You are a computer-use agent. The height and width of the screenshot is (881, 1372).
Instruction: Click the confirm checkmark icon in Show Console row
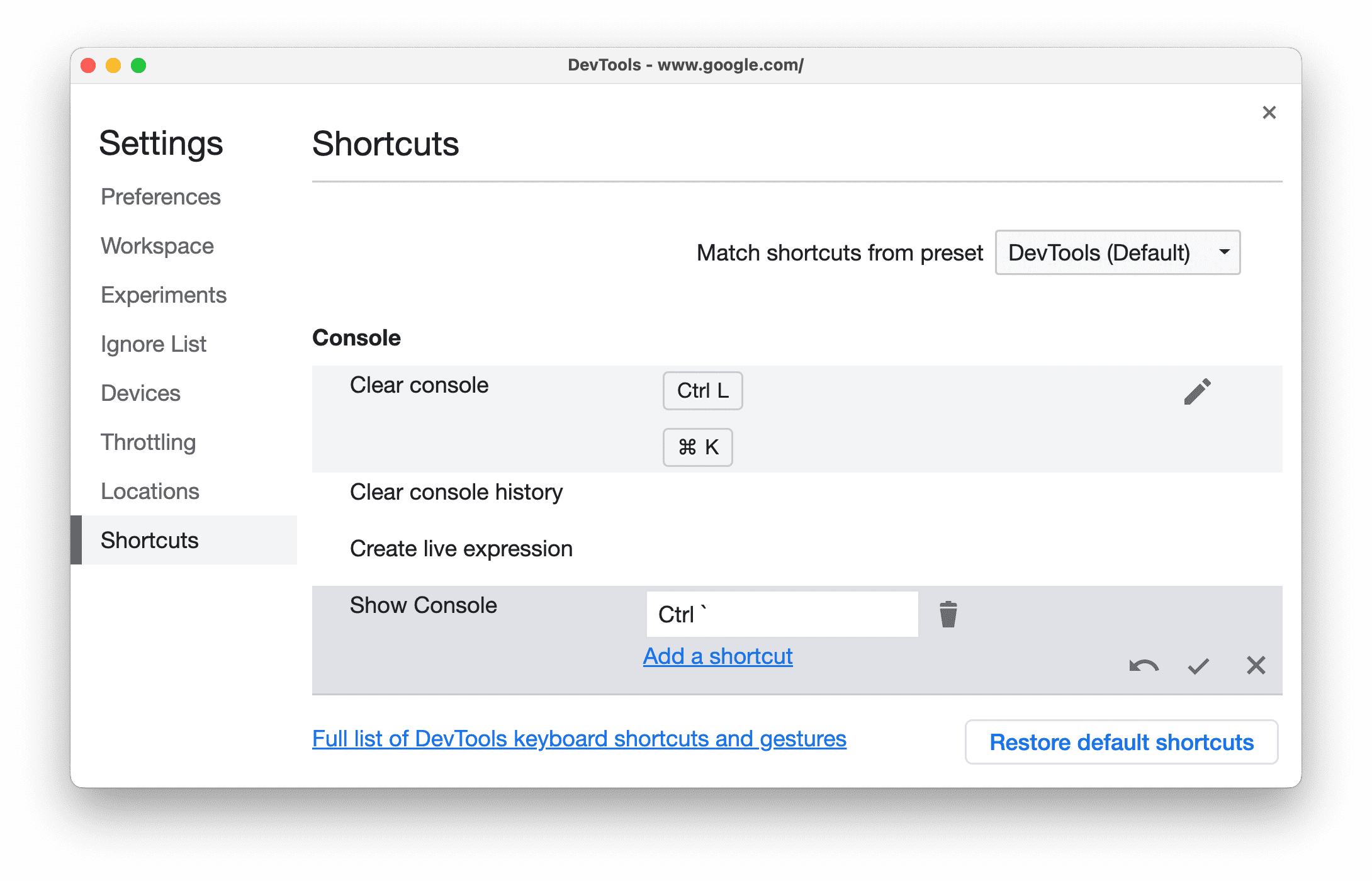(x=1198, y=665)
